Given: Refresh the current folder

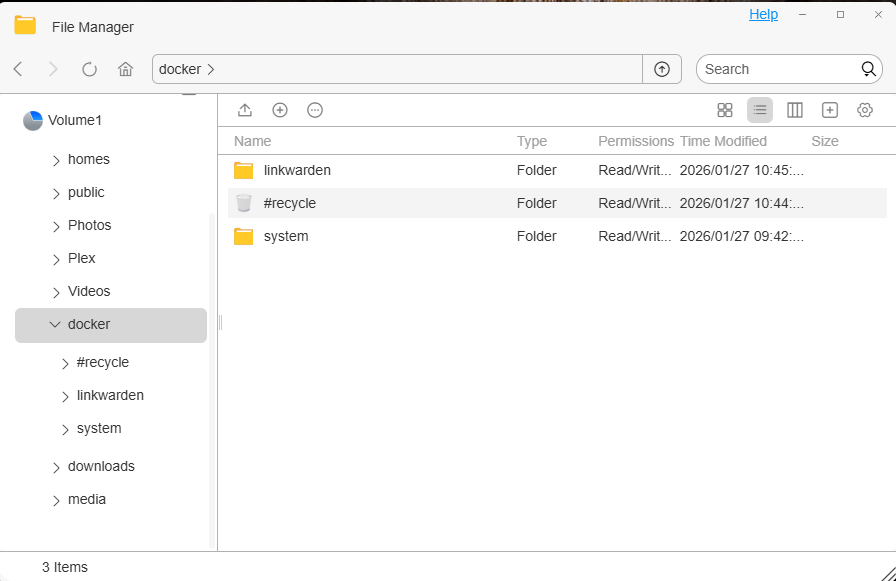Looking at the screenshot, I should point(90,69).
